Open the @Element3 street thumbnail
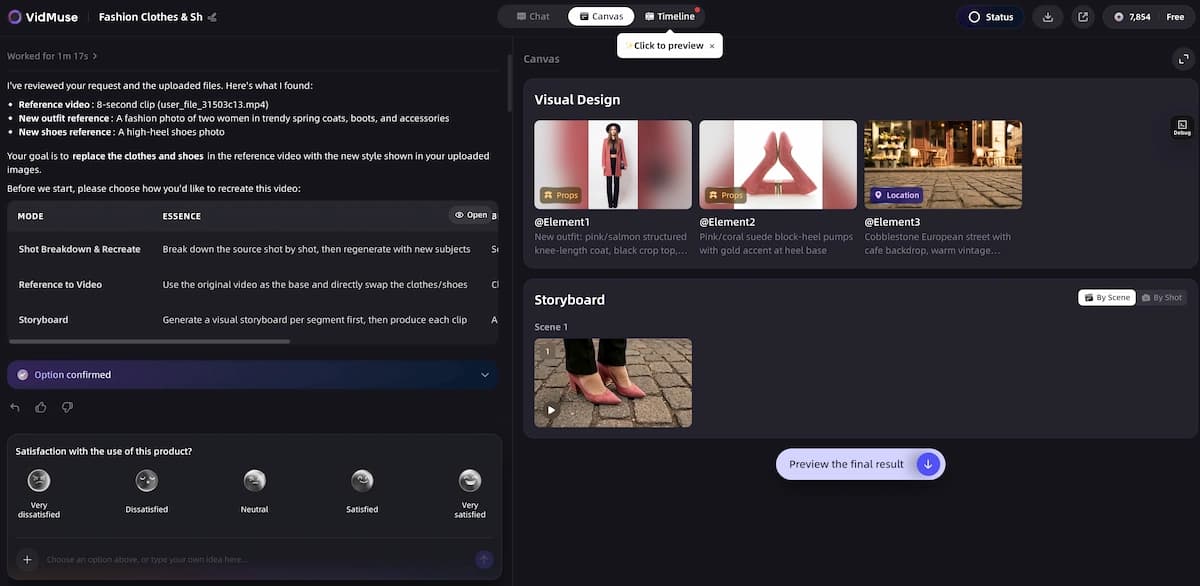Screen dimensions: 1200x586 pyautogui.click(x=943, y=164)
